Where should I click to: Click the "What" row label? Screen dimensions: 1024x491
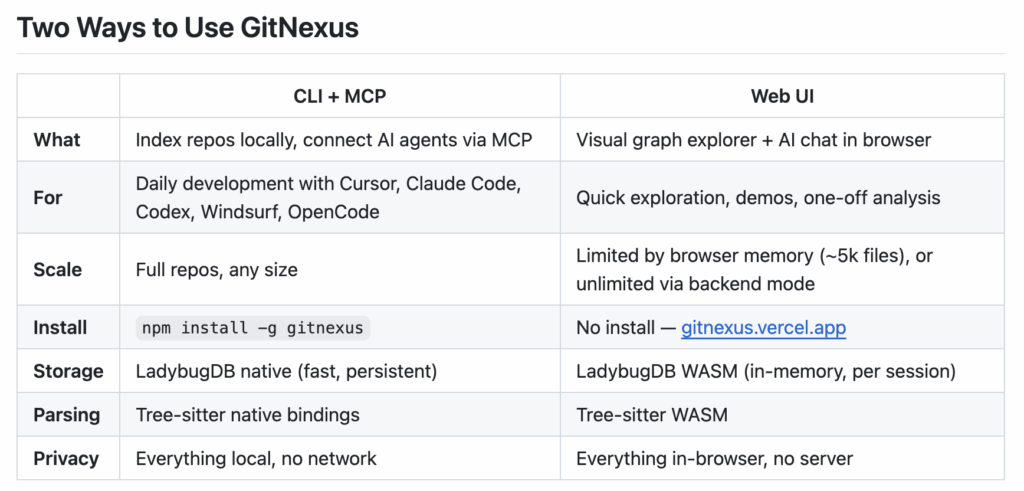pos(57,140)
